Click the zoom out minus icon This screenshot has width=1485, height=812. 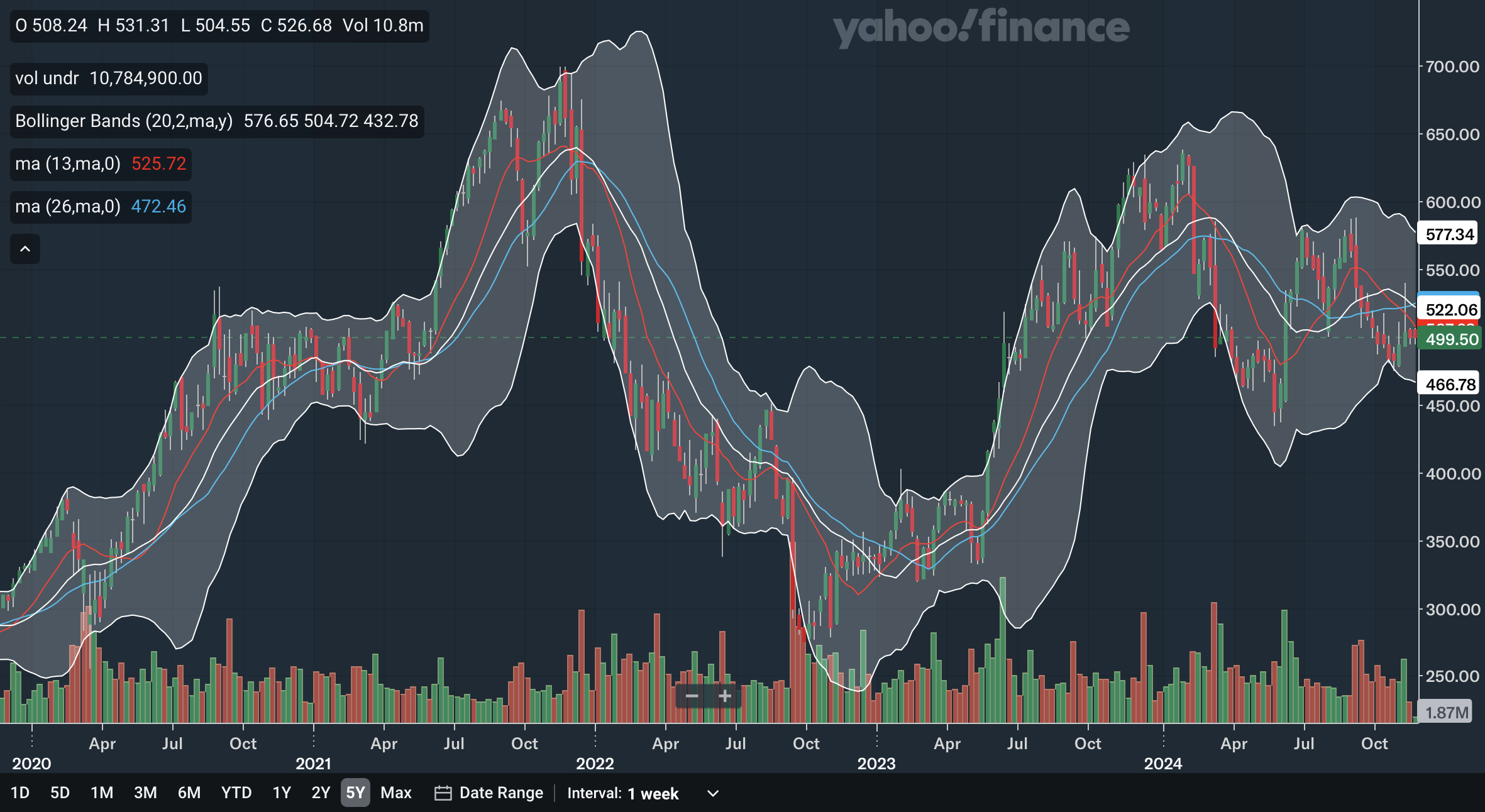coord(692,696)
